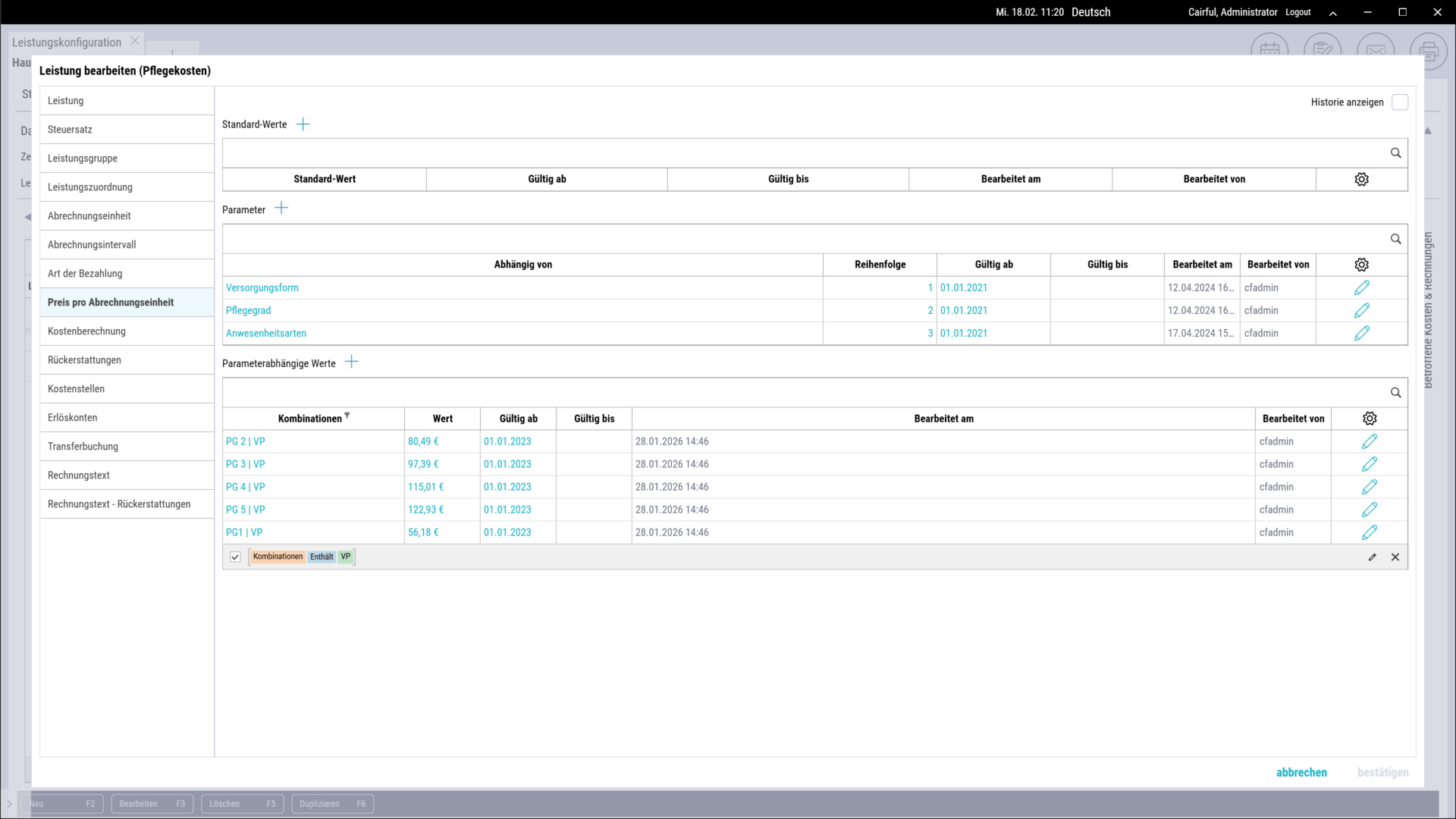The height and width of the screenshot is (819, 1456).
Task: Click Logout in the top bar
Action: coord(1298,13)
